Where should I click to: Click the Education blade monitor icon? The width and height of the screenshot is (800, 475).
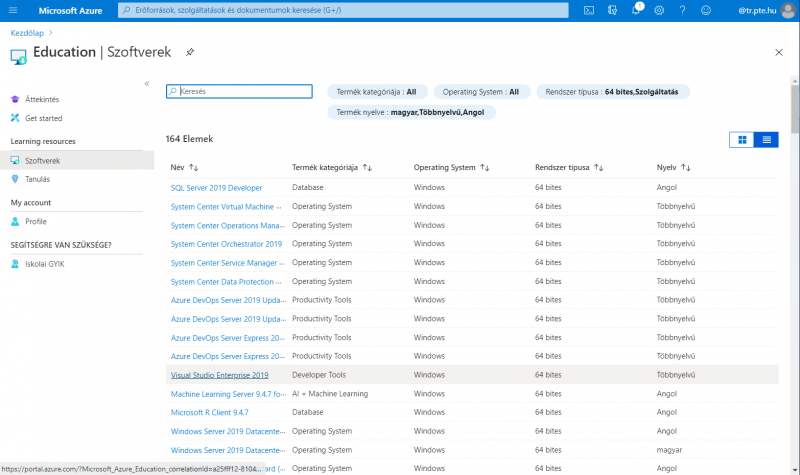18,56
